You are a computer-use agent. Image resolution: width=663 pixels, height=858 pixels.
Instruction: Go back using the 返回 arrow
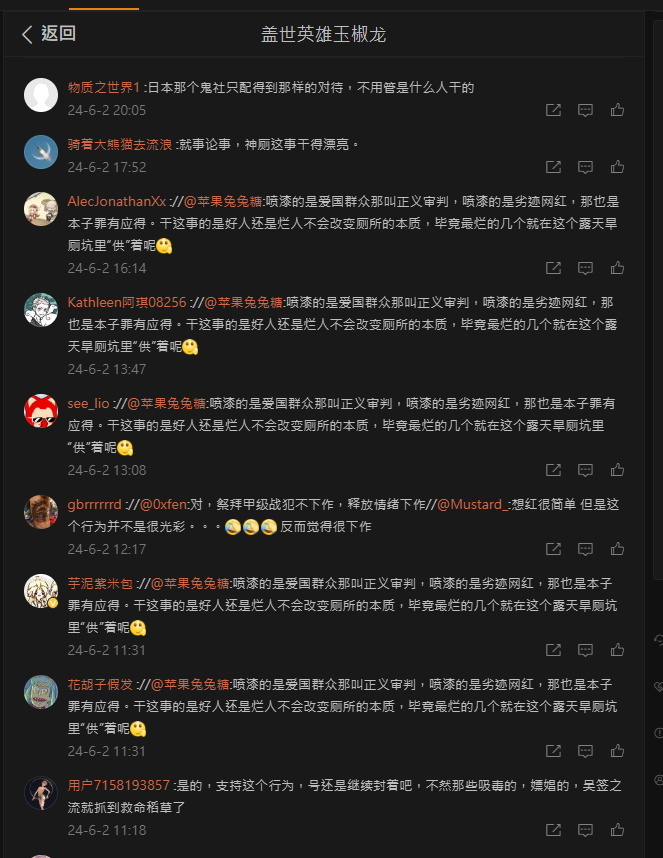click(x=48, y=34)
